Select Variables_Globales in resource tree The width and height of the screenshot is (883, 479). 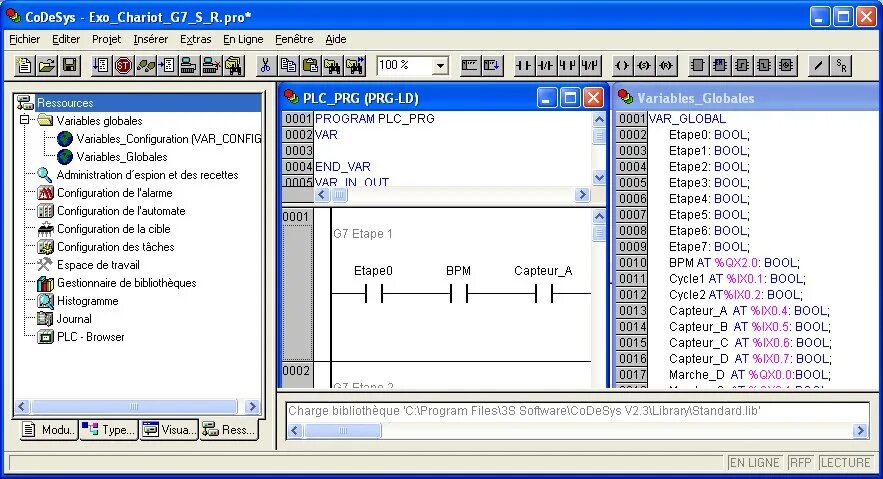tap(112, 157)
